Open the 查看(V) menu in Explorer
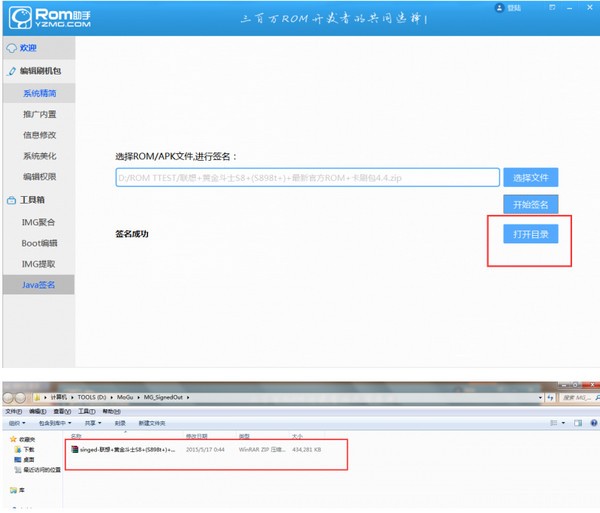The image size is (600, 513). click(62, 412)
